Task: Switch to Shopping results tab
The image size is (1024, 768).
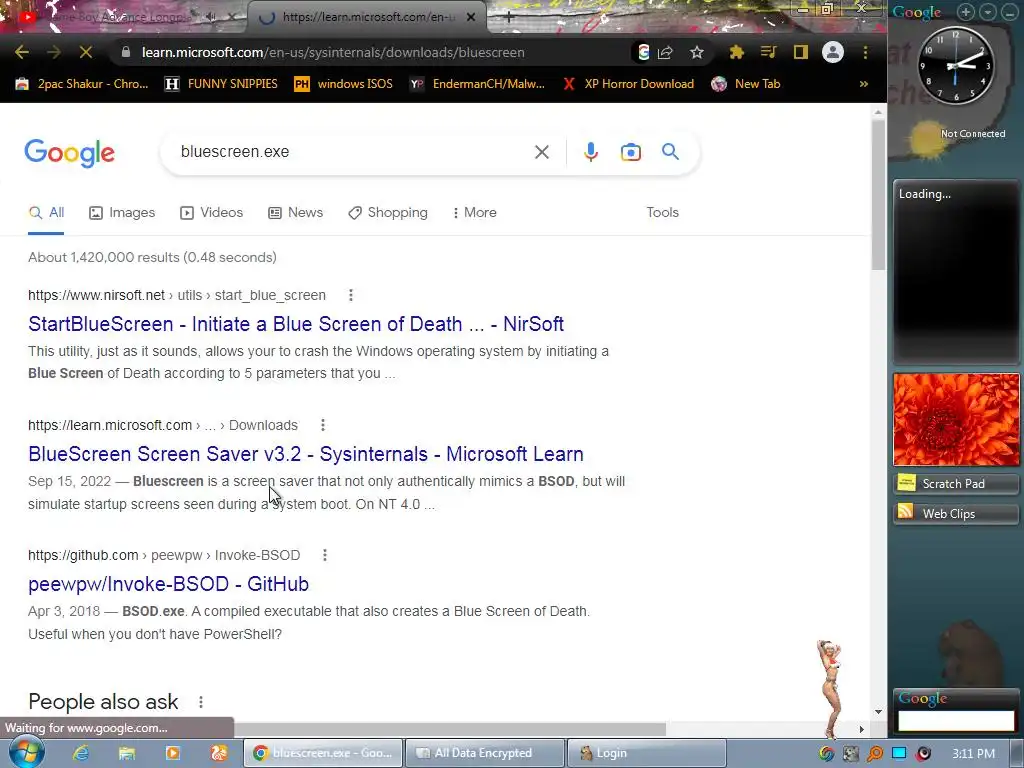Action: [388, 213]
